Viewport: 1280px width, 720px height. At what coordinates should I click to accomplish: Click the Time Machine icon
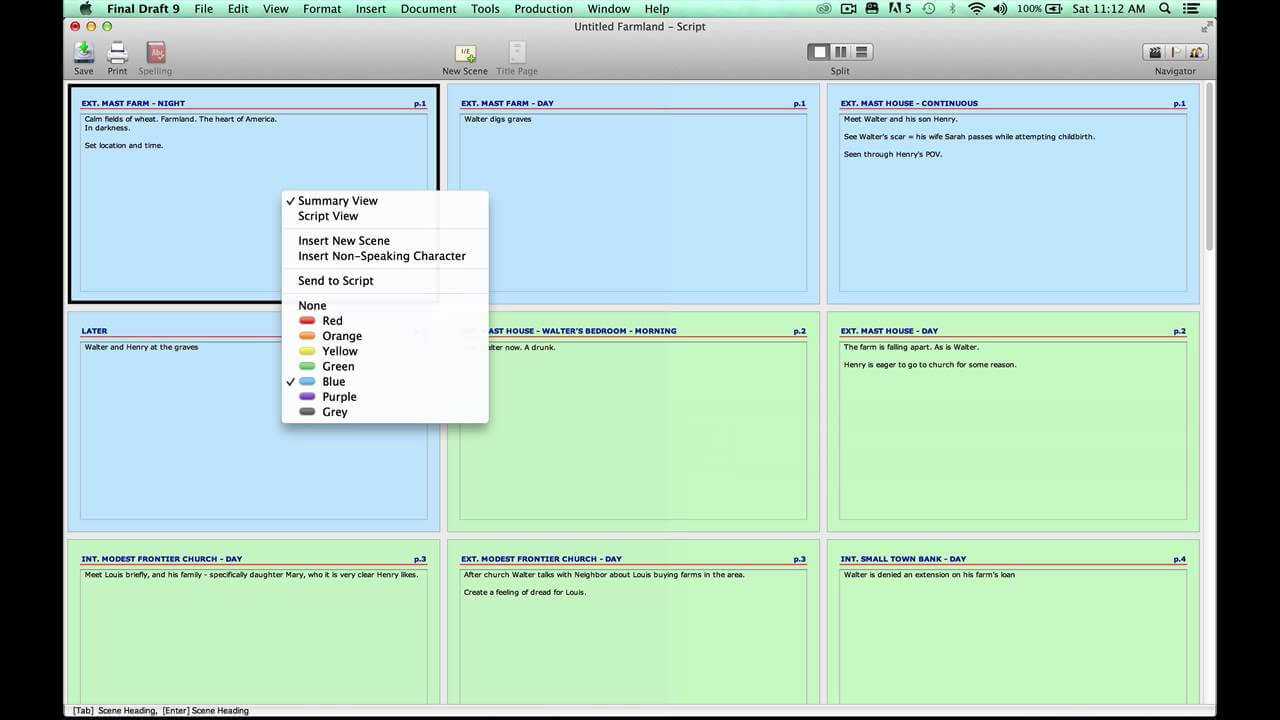tap(929, 9)
